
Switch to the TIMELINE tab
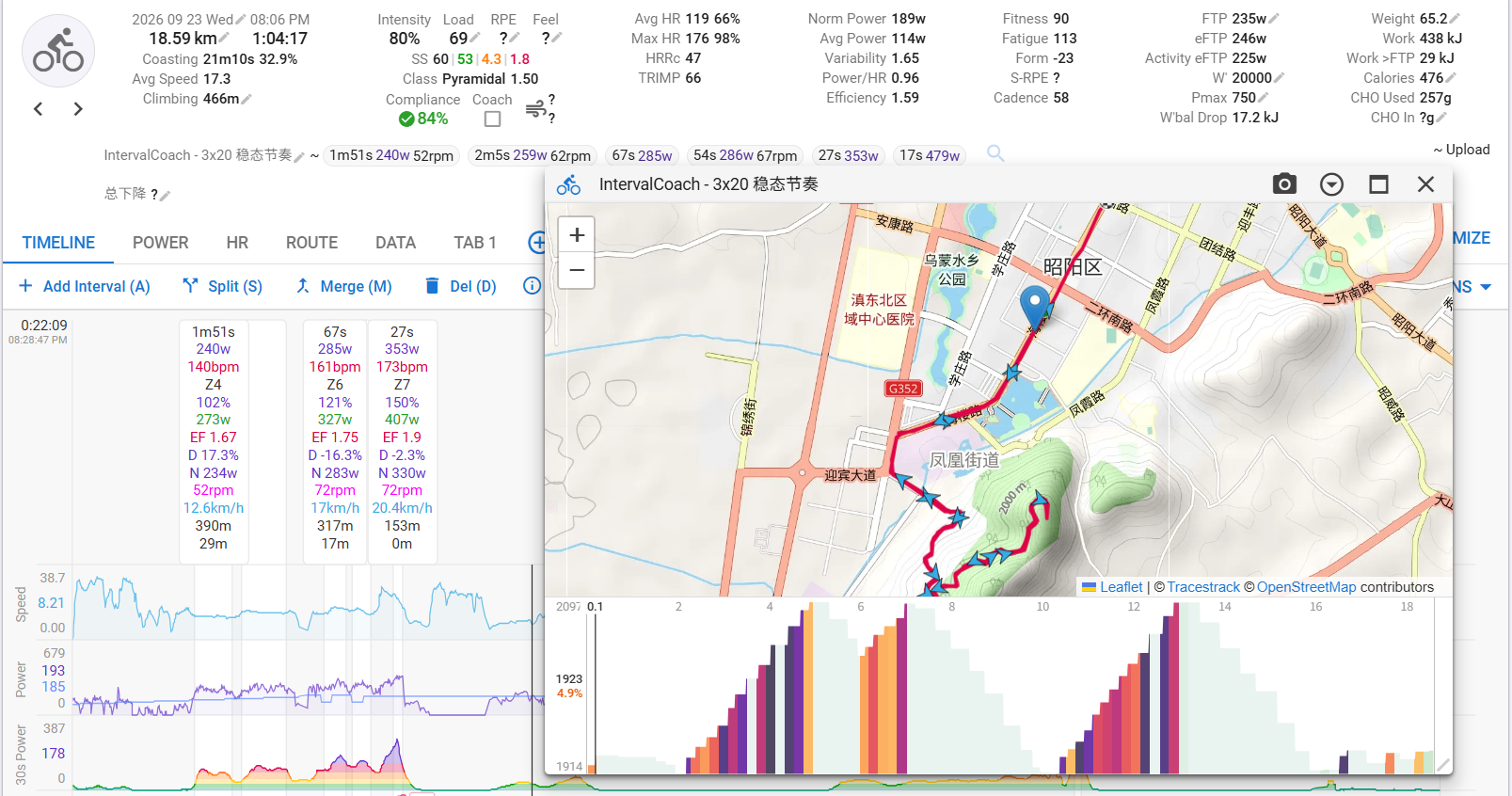[x=58, y=243]
